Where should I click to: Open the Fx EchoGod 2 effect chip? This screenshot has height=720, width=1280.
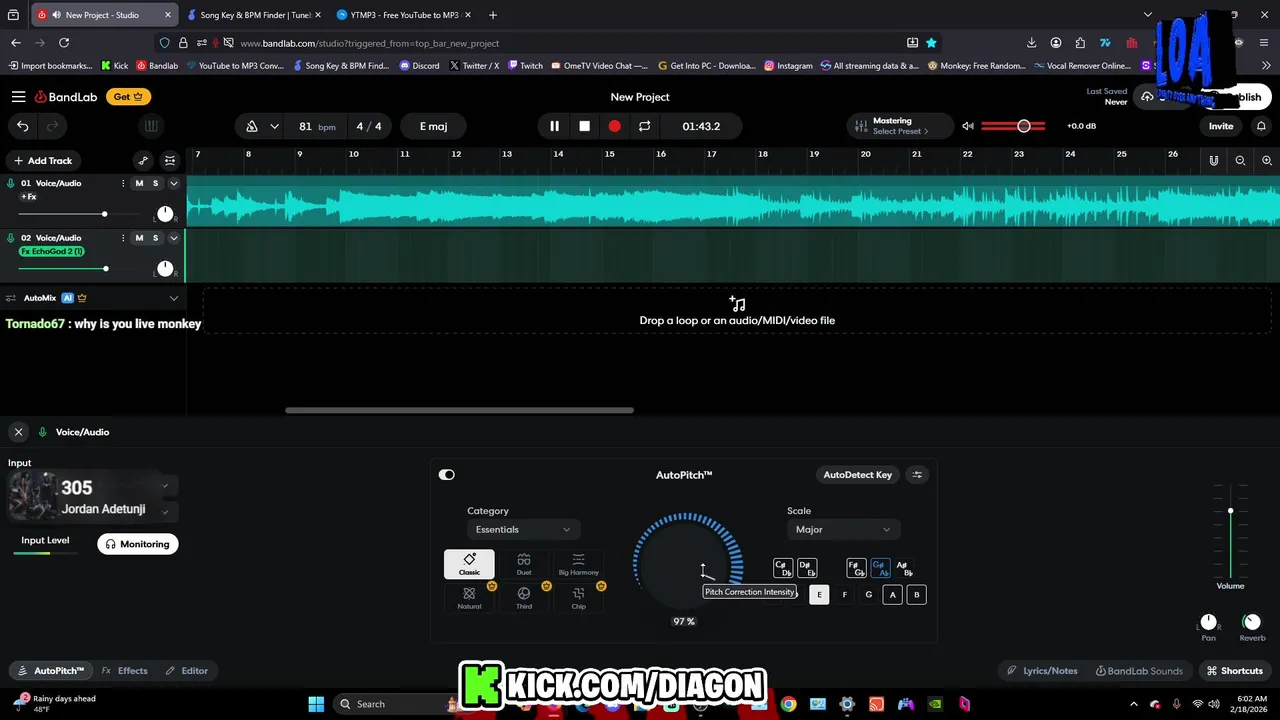click(x=52, y=251)
